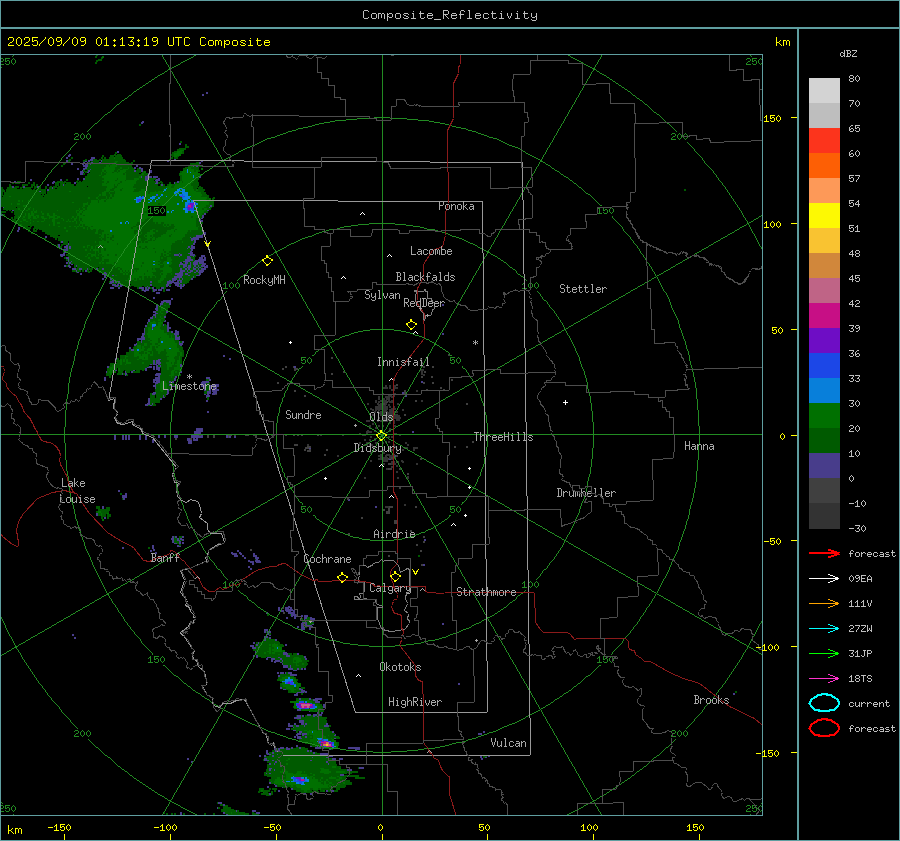900x841 pixels.
Task: Click the Sylvan town label
Action: (x=382, y=295)
